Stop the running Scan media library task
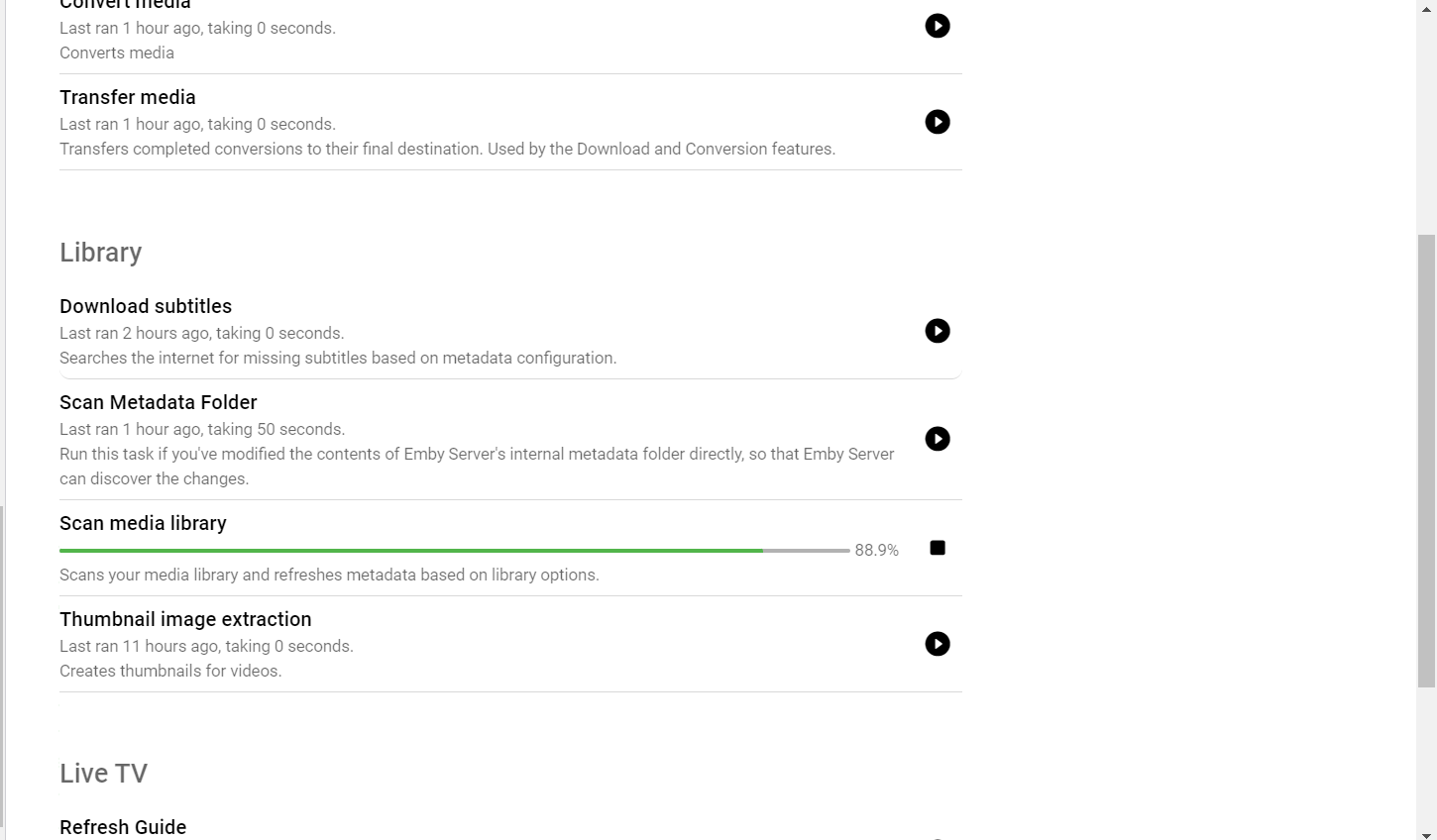Viewport: 1437px width, 840px height. 937,547
